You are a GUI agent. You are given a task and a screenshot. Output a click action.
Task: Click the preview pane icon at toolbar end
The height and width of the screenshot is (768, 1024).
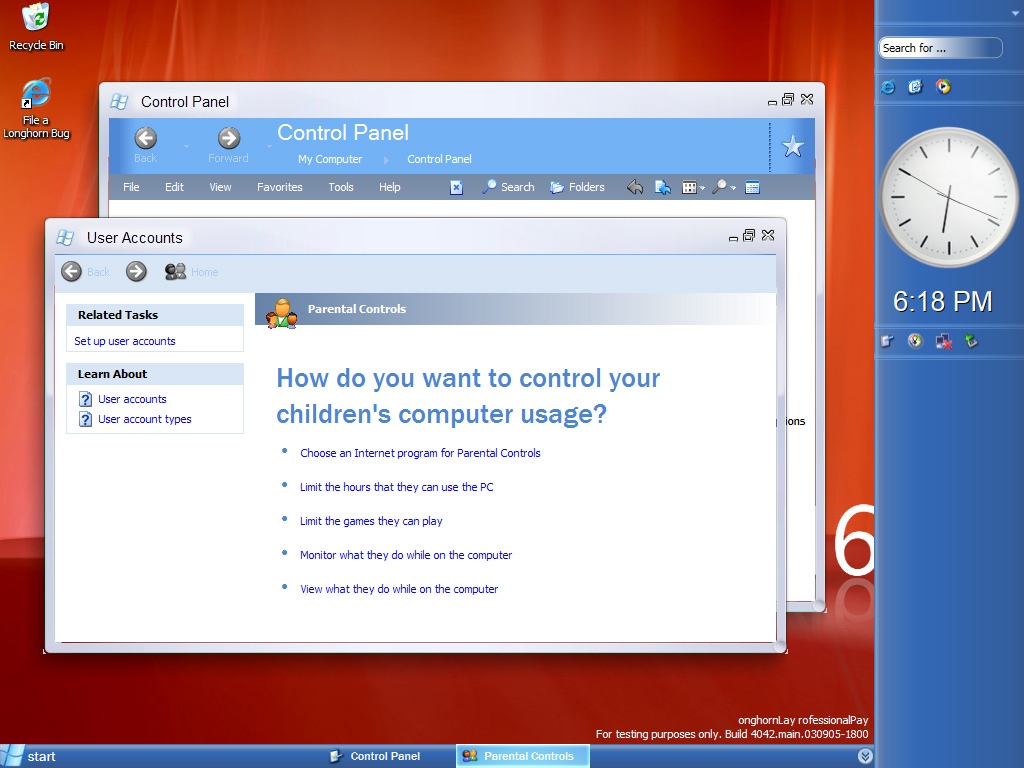pos(752,187)
